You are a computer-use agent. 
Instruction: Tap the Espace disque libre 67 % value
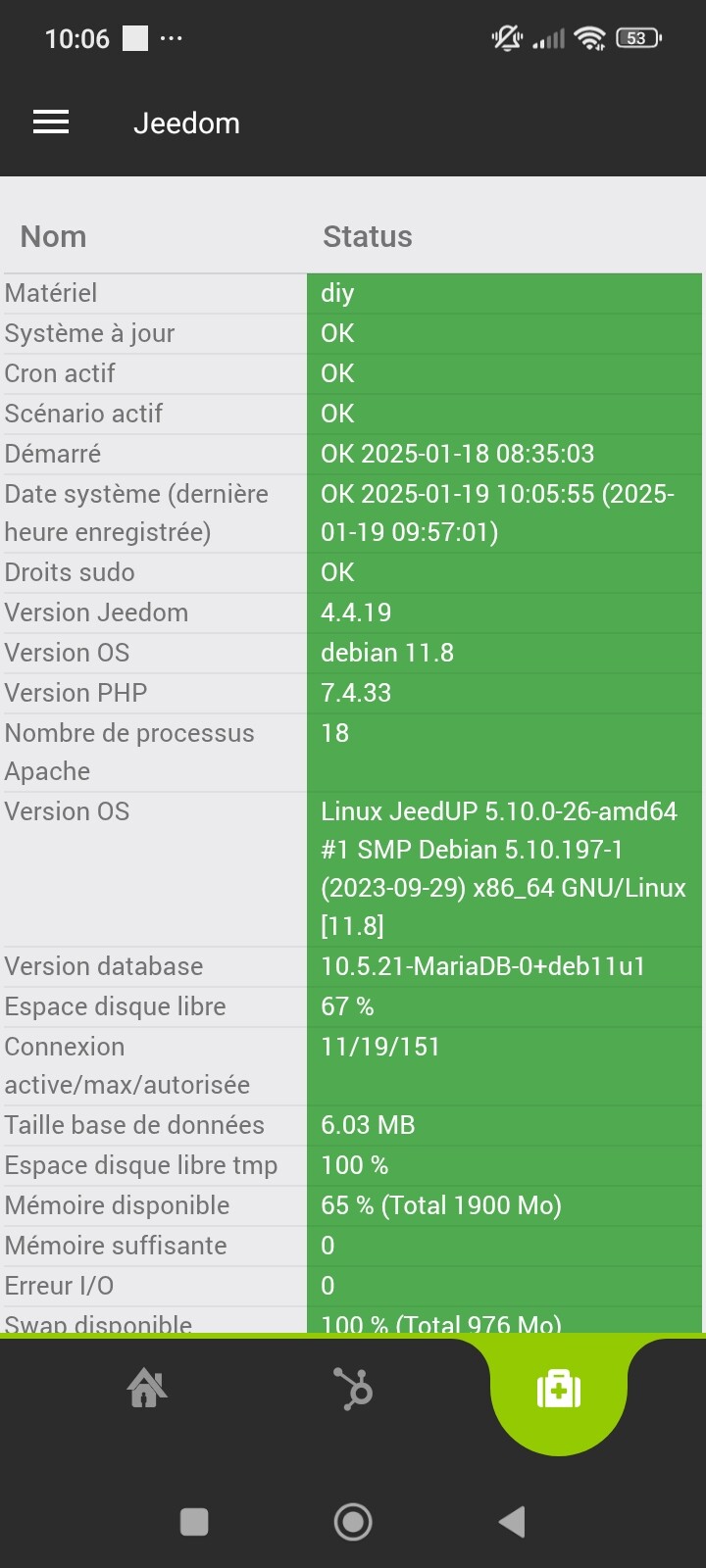[347, 1006]
